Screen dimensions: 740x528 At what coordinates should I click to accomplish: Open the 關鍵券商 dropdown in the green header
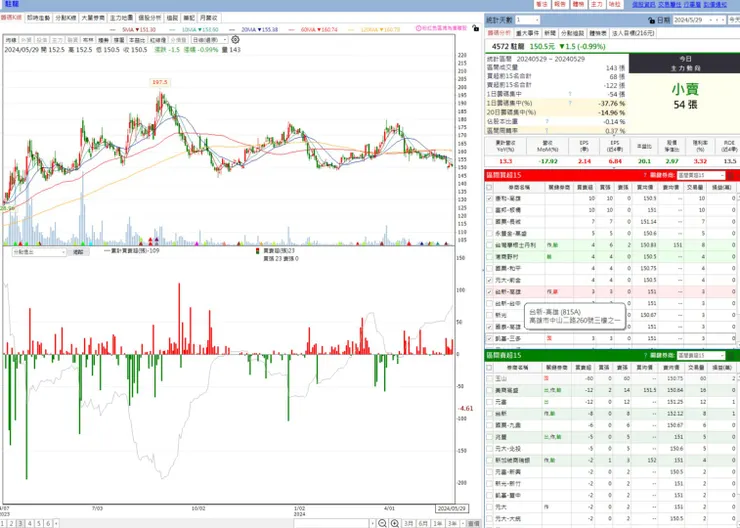click(700, 355)
